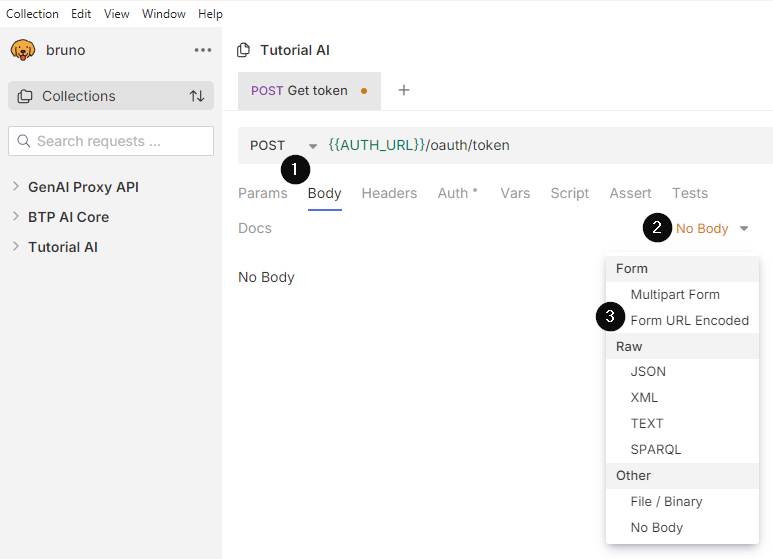
Task: Open the three-dots menu next to bruno
Action: [203, 50]
